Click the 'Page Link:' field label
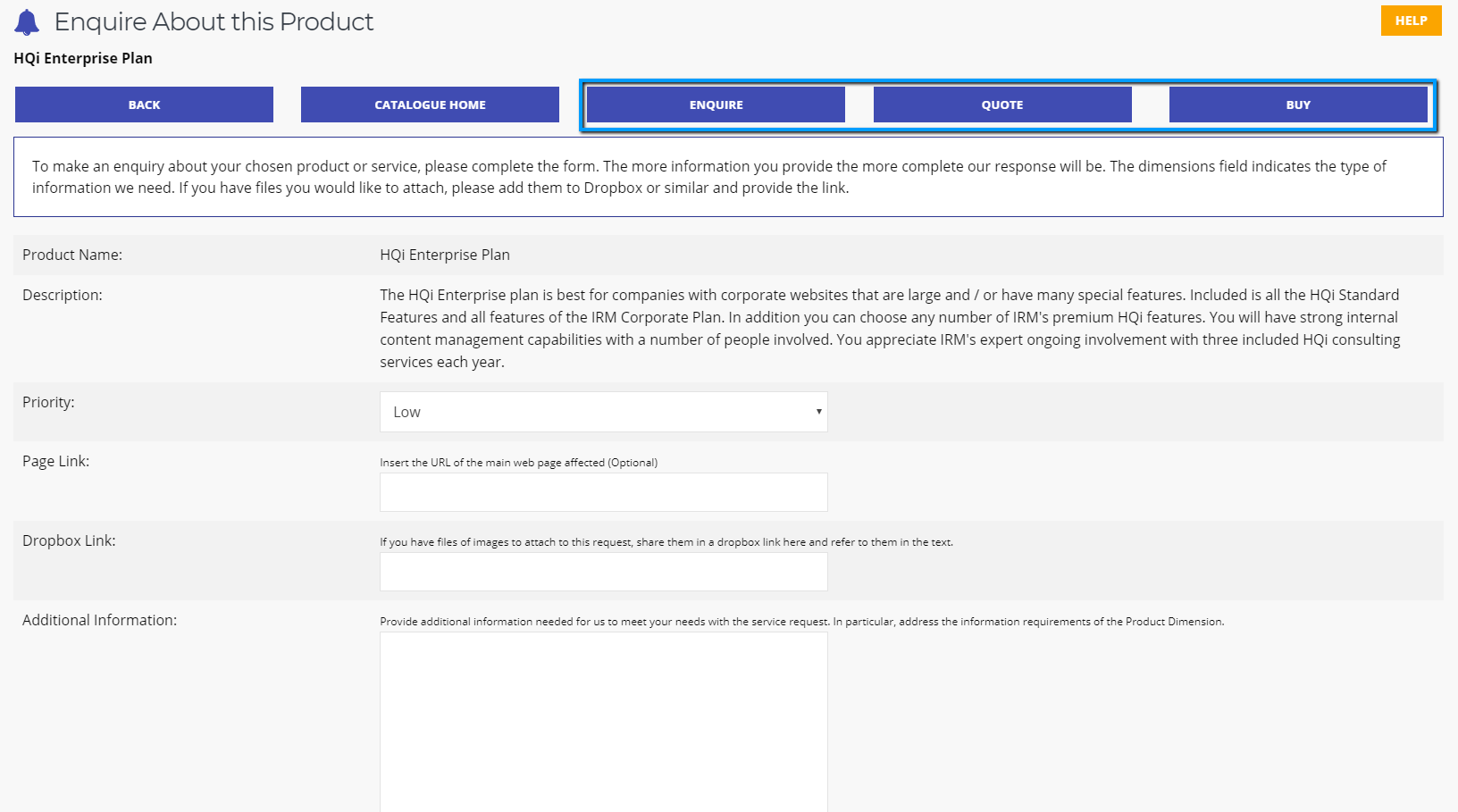1458x812 pixels. [55, 461]
